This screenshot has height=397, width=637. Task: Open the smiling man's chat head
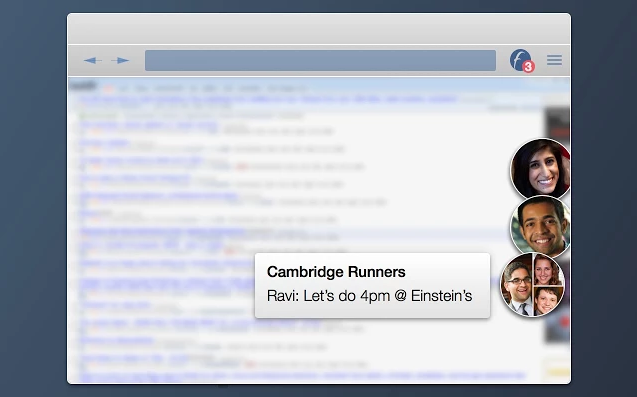coord(540,226)
